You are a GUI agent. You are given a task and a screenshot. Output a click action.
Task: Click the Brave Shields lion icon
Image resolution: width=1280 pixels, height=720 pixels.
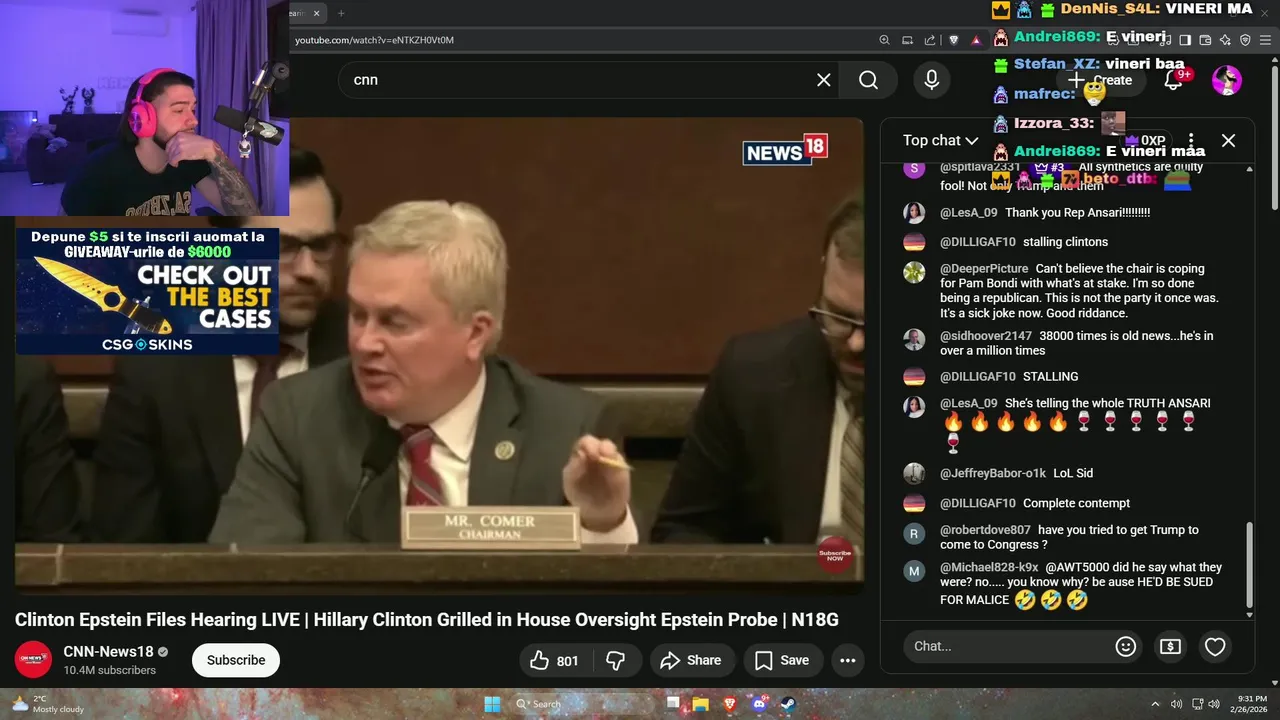(954, 40)
